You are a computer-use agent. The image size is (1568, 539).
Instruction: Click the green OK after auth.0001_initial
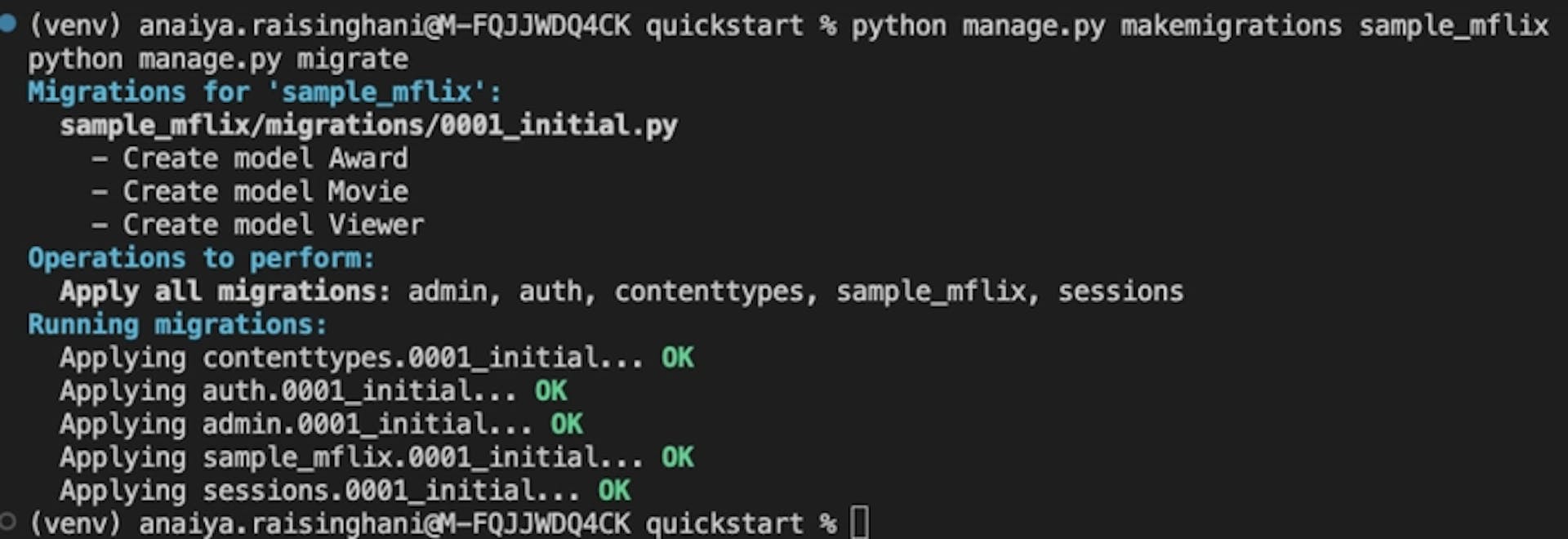tap(550, 391)
